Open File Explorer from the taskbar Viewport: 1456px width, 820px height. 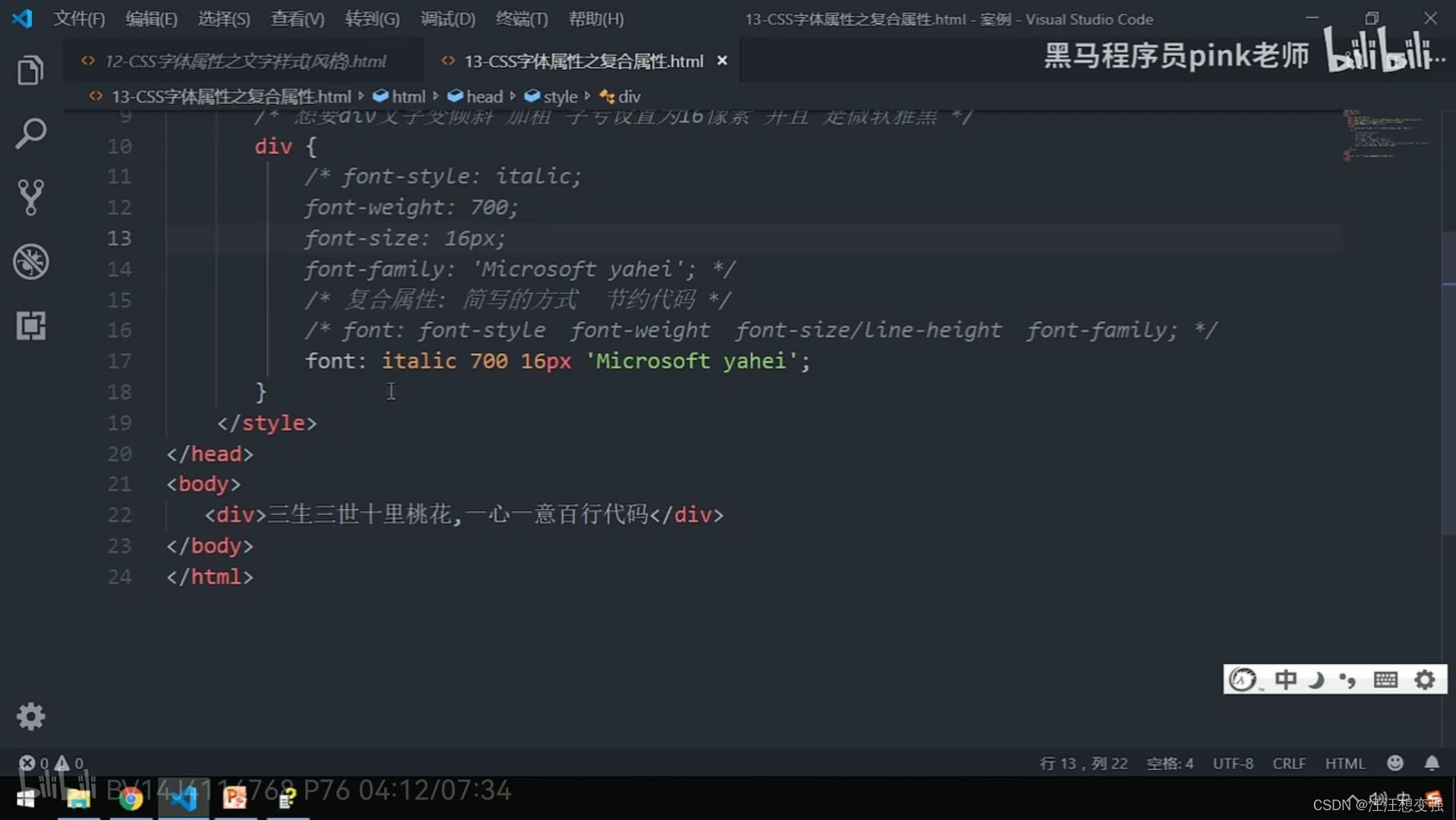point(78,799)
